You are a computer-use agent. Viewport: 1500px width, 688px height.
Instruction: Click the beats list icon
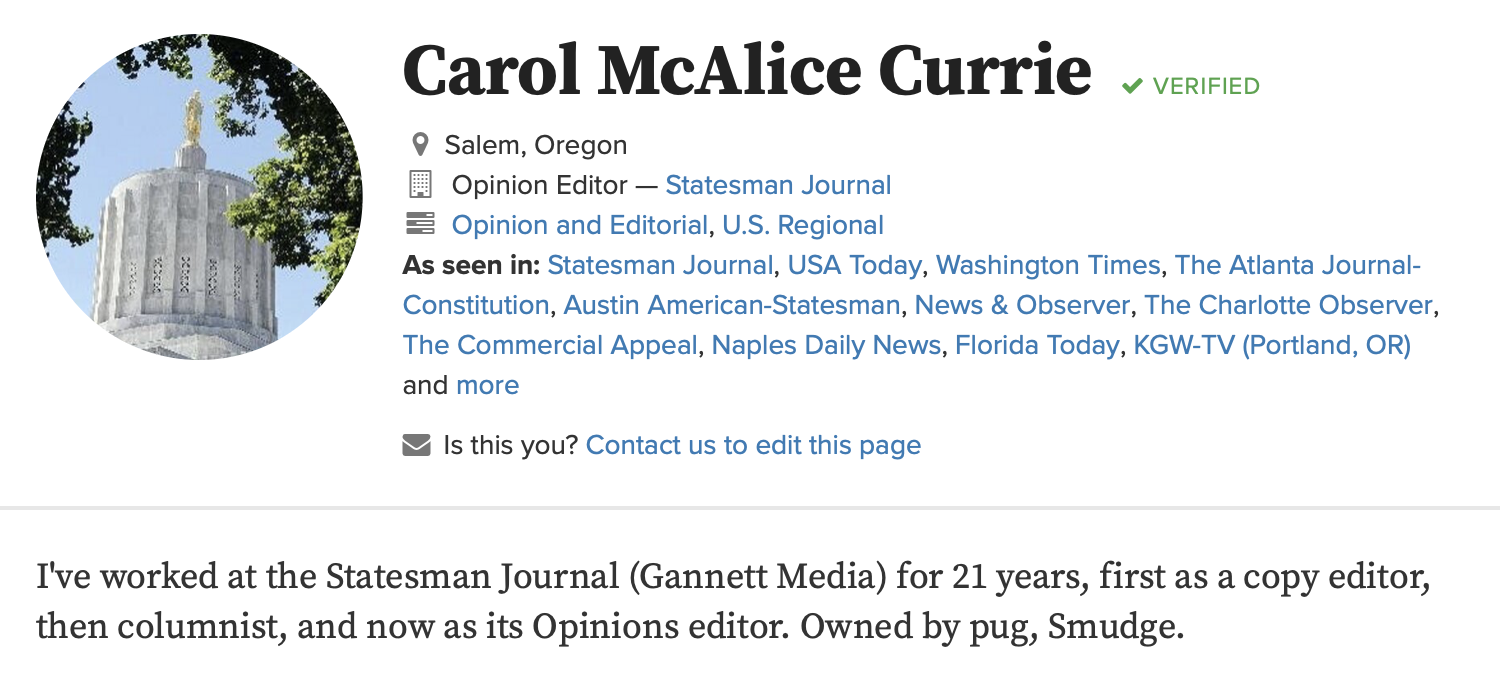click(420, 224)
